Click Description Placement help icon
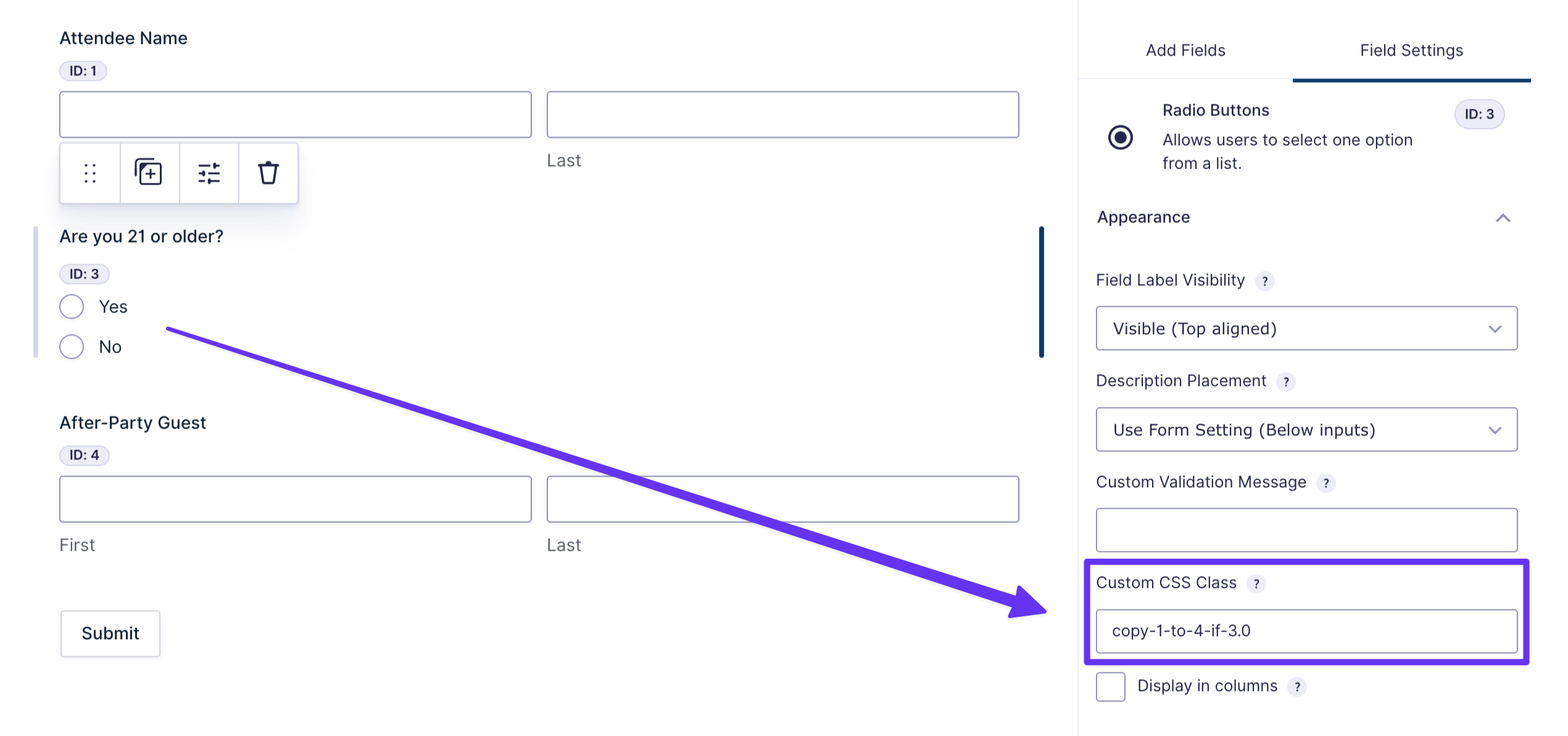 point(1286,382)
